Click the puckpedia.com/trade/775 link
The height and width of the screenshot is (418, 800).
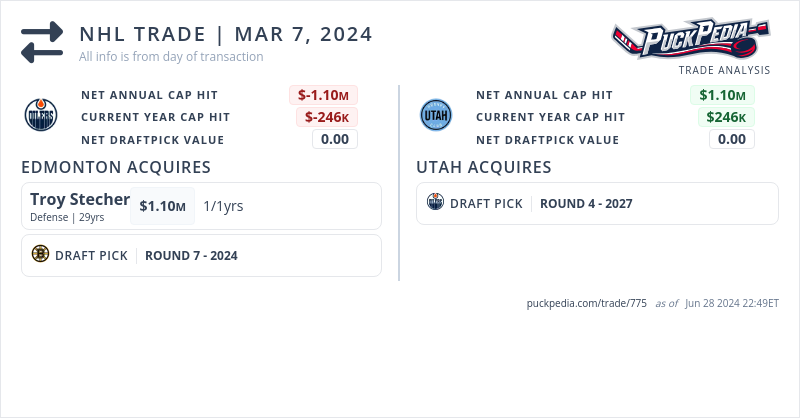tap(586, 303)
